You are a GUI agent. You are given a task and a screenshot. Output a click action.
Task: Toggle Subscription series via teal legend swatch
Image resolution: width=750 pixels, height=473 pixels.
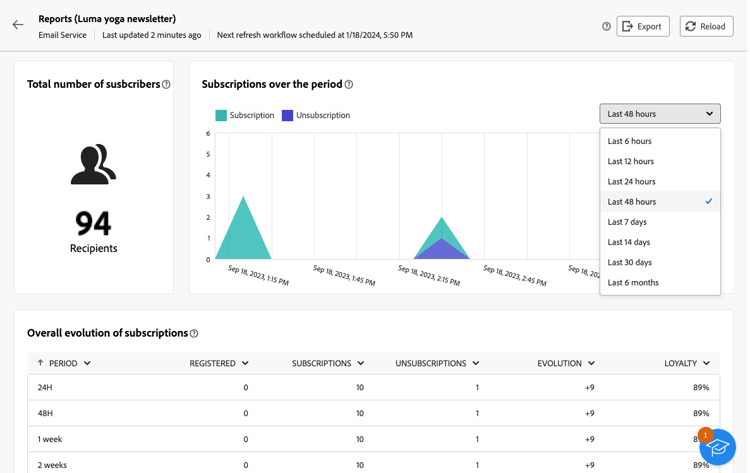pyautogui.click(x=221, y=115)
